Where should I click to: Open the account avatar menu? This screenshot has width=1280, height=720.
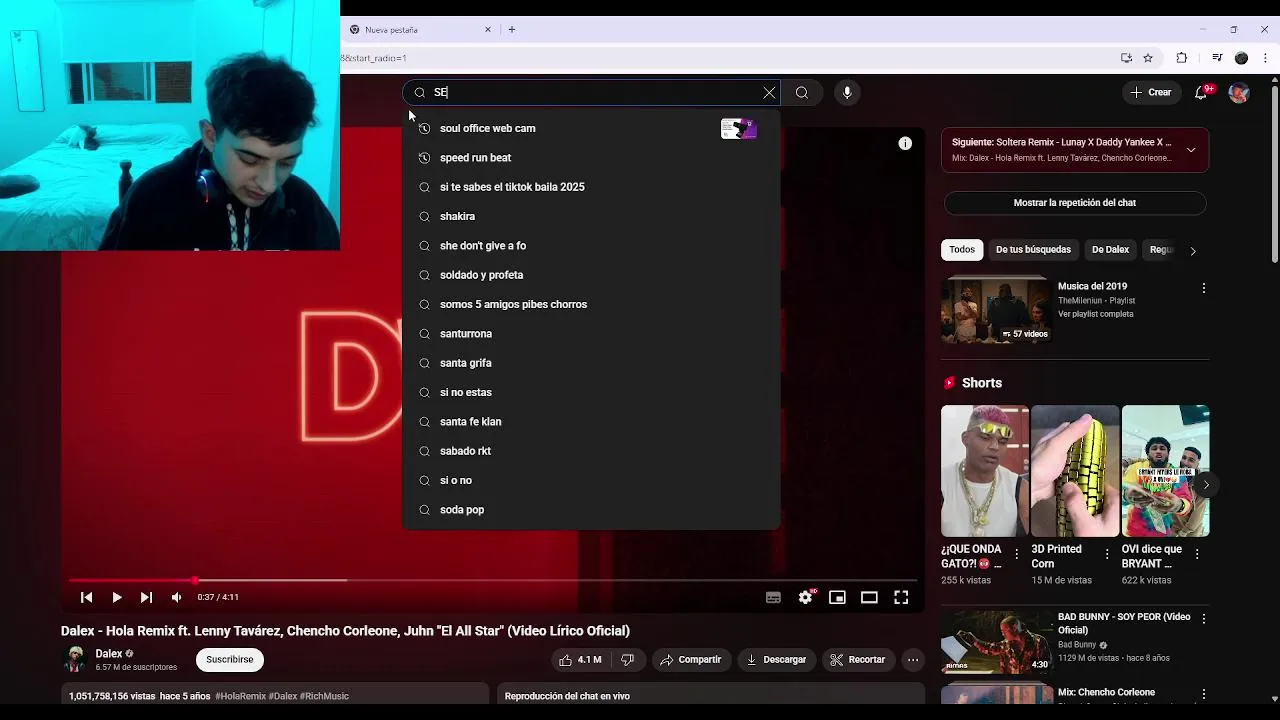tap(1239, 92)
